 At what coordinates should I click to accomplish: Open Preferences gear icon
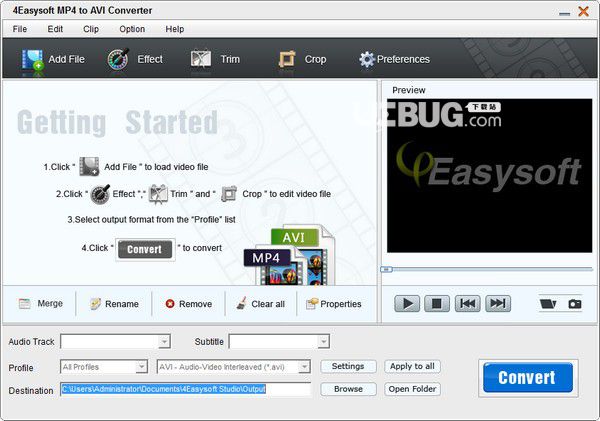coord(367,59)
